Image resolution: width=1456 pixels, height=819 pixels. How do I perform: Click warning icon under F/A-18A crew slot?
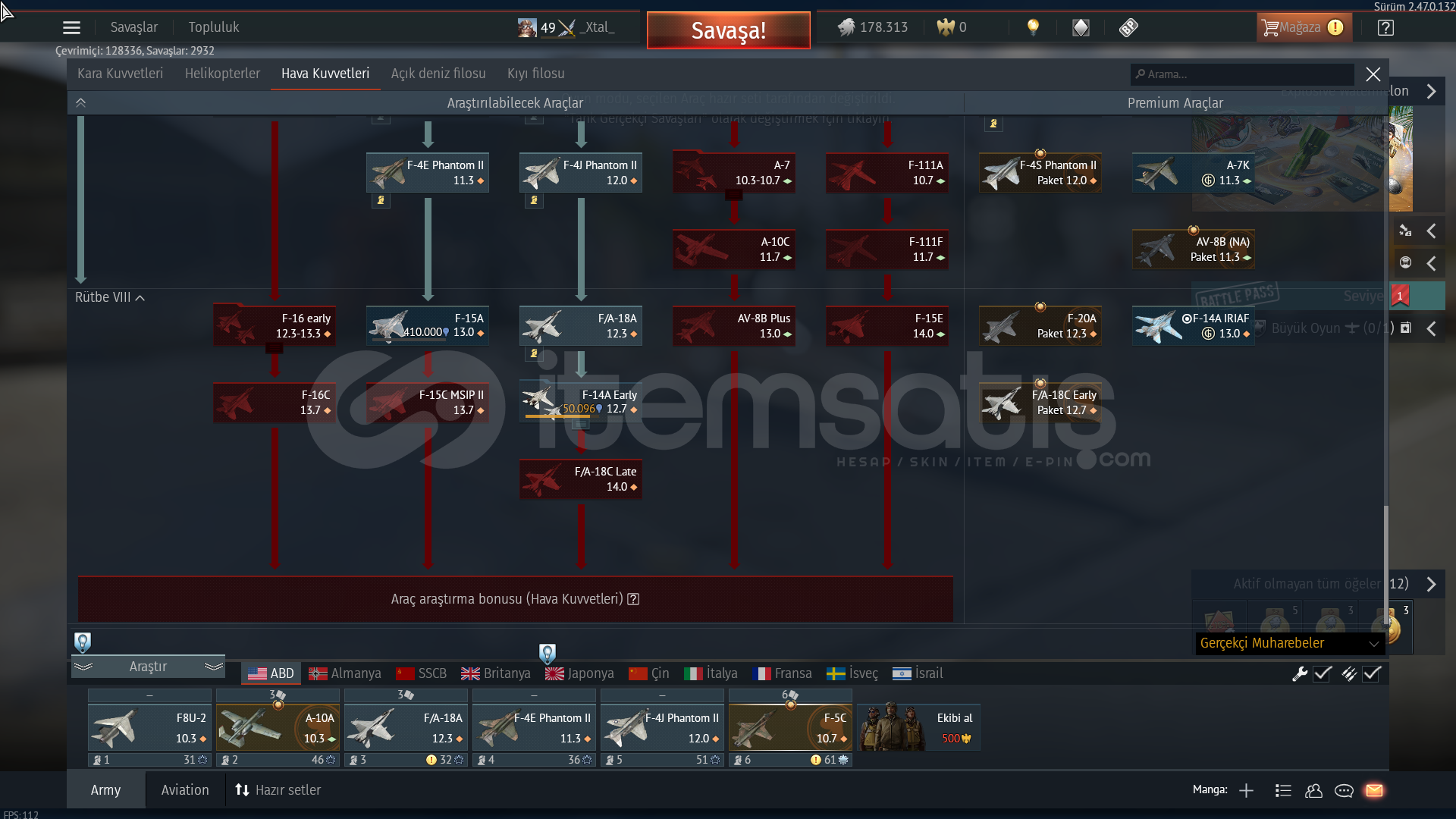(x=431, y=760)
